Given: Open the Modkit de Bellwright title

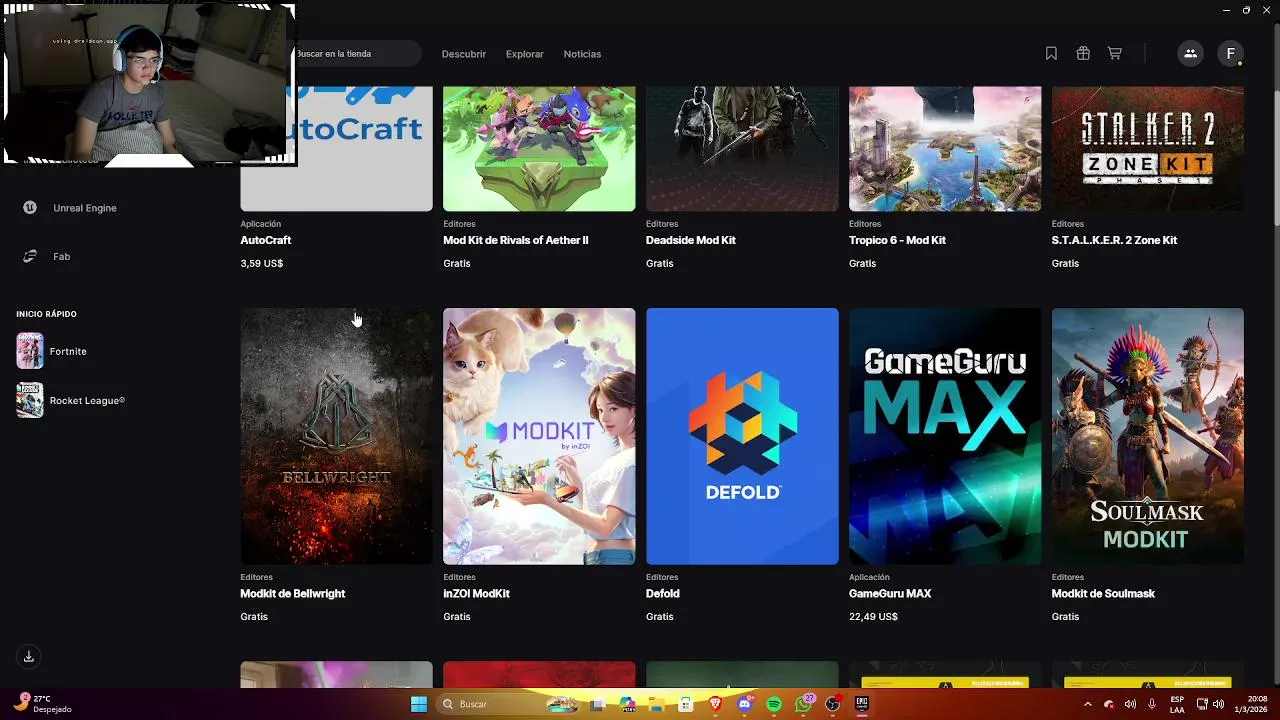Looking at the screenshot, I should pos(293,593).
